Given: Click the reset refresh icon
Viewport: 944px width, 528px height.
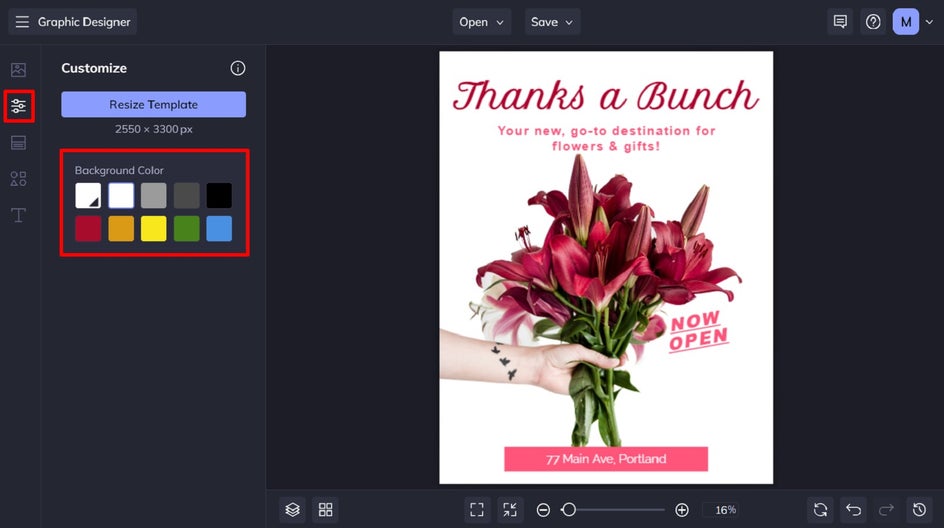Looking at the screenshot, I should 820,510.
